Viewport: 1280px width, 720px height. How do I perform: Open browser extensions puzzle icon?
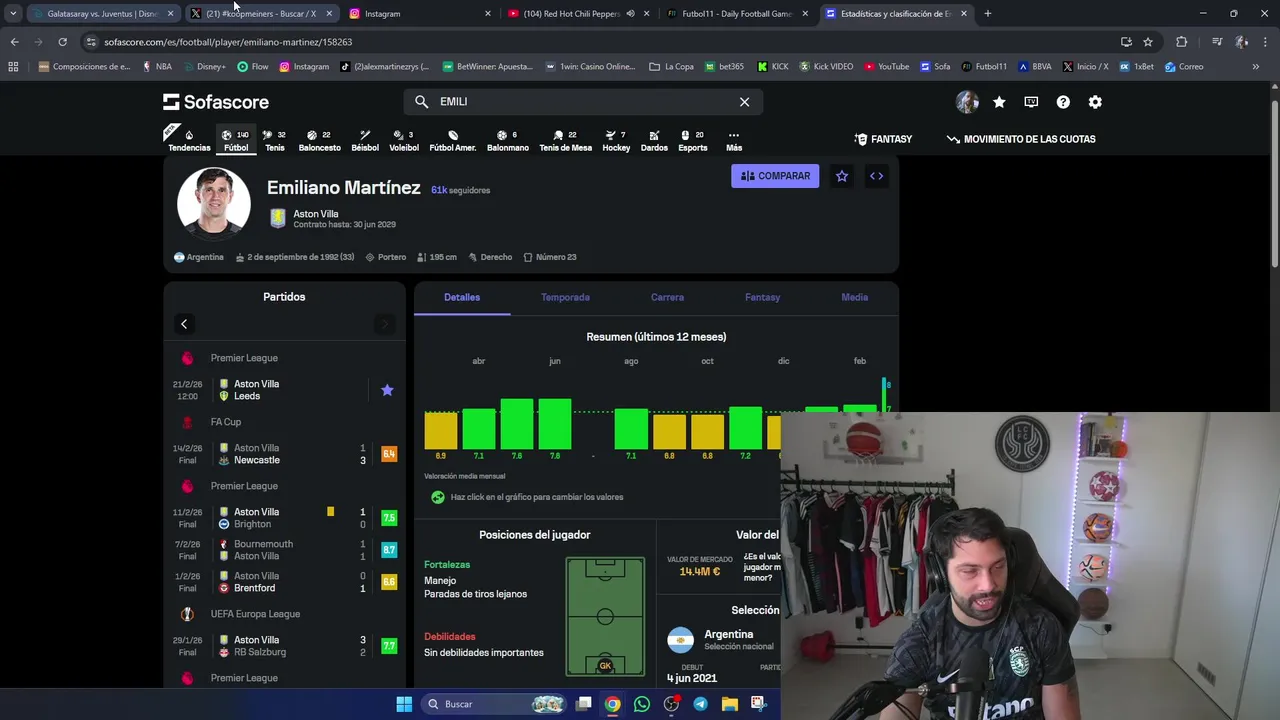click(1182, 42)
